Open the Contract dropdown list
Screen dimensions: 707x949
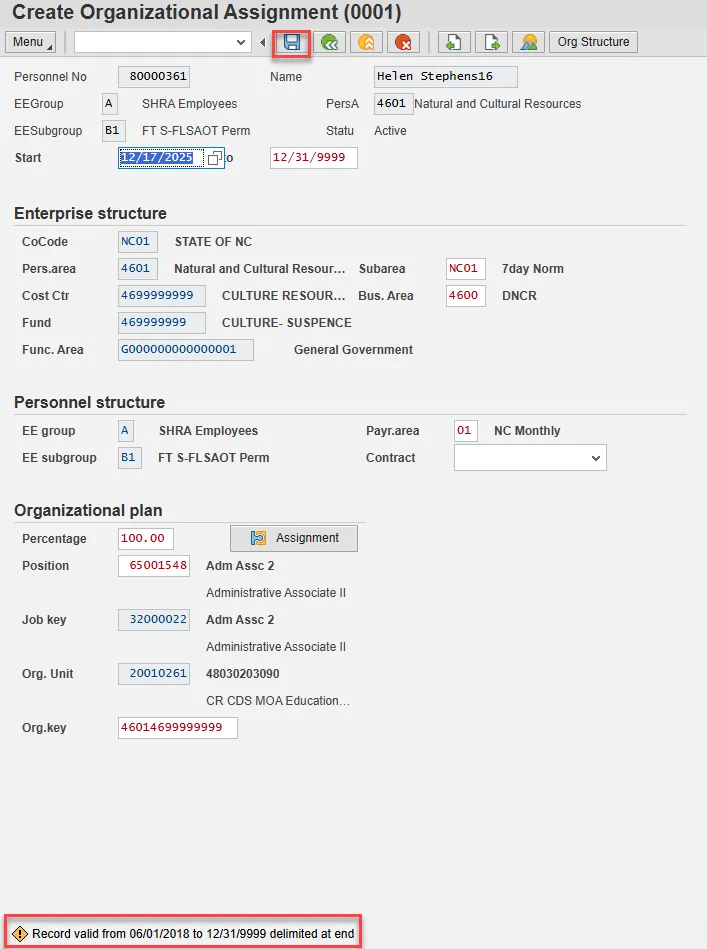coord(596,458)
